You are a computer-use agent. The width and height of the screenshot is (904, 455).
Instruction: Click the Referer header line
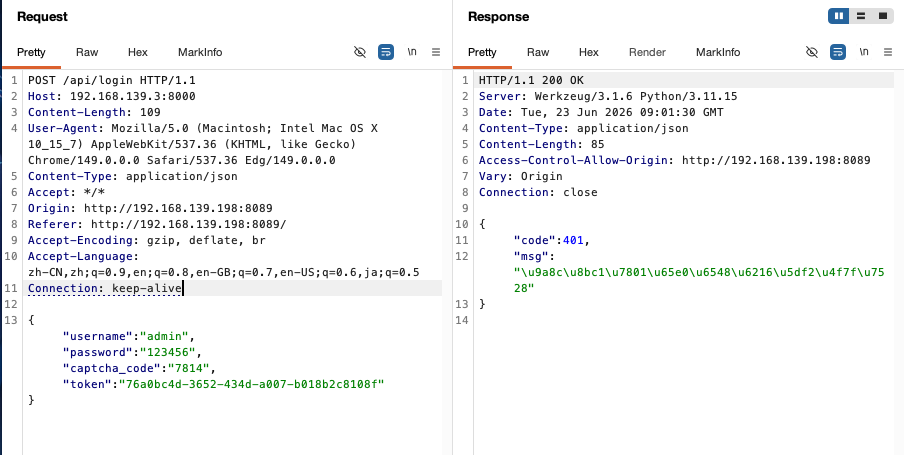pos(157,224)
